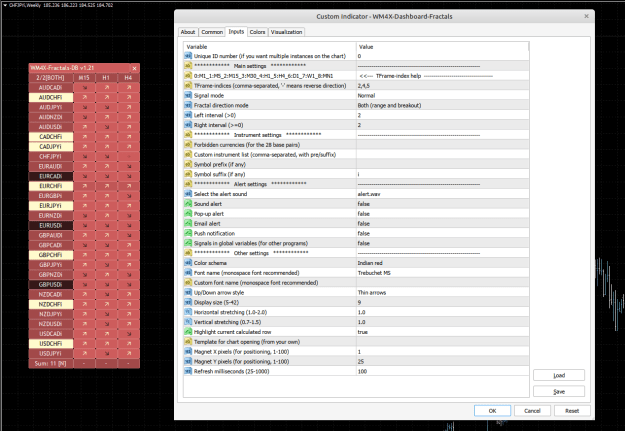Switch to the About tab
Image resolution: width=625 pixels, height=431 pixels.
click(x=188, y=32)
